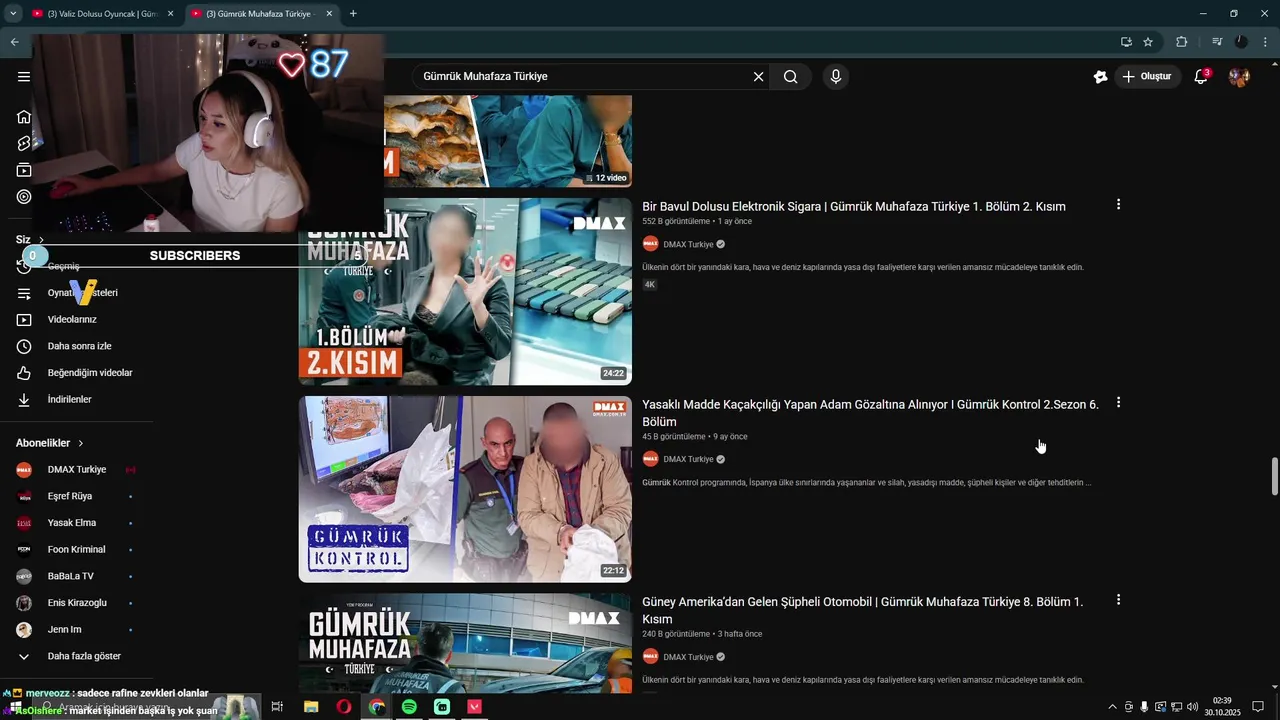Clear the search box with the X
Screen dimensions: 1280x720
[758, 76]
